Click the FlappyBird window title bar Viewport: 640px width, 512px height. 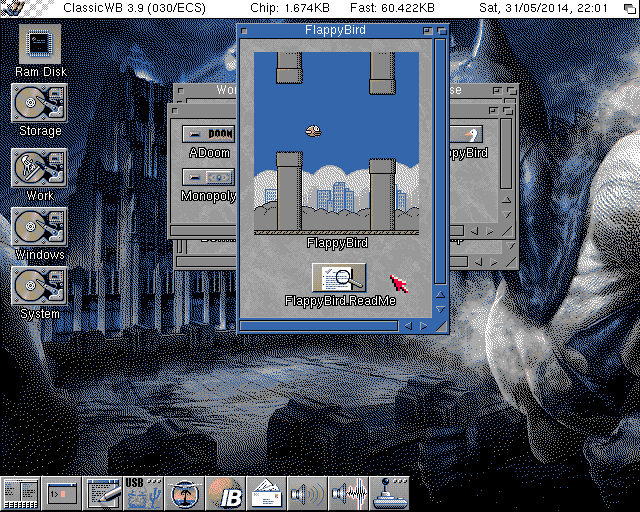point(336,31)
